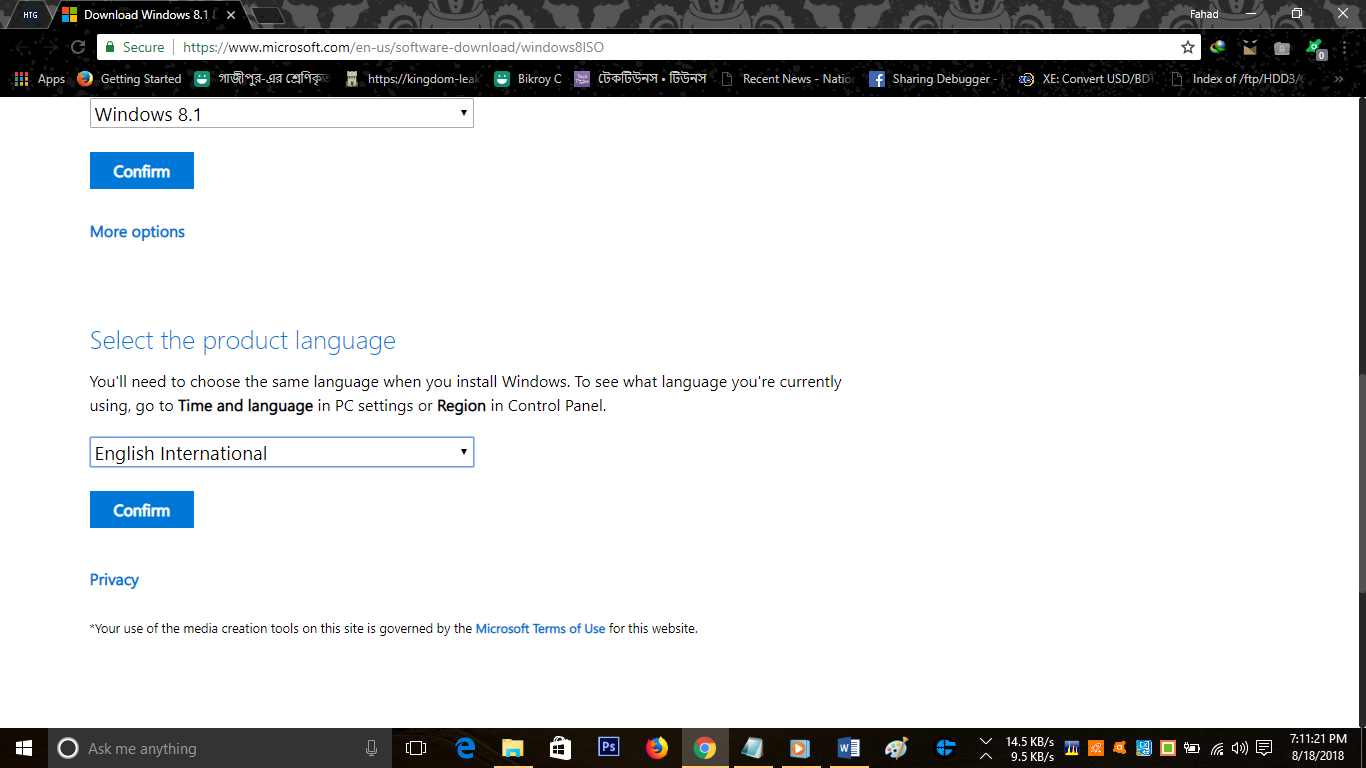The width and height of the screenshot is (1366, 768).
Task: Switch to Chrome on the taskbar
Action: point(705,748)
